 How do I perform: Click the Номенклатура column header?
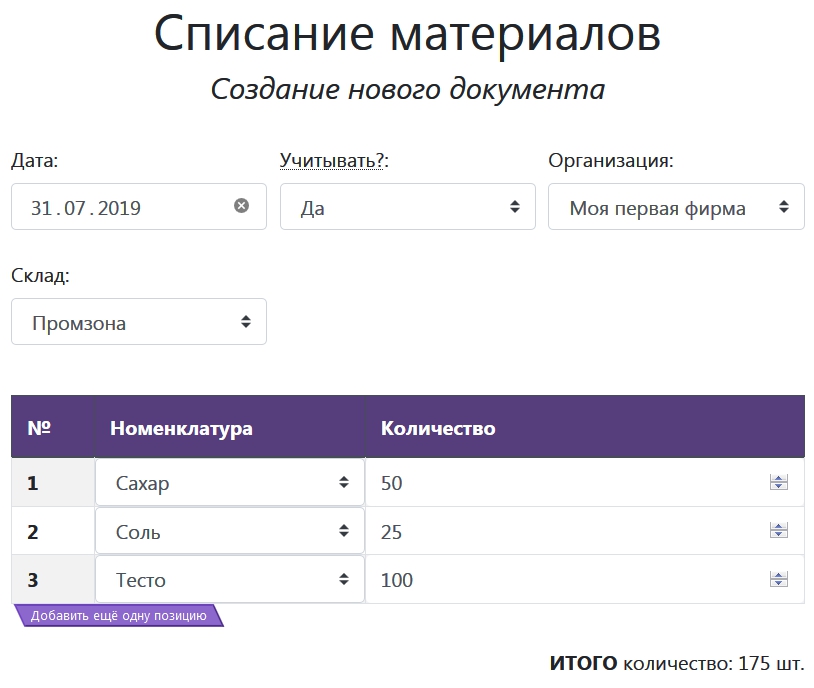(181, 429)
